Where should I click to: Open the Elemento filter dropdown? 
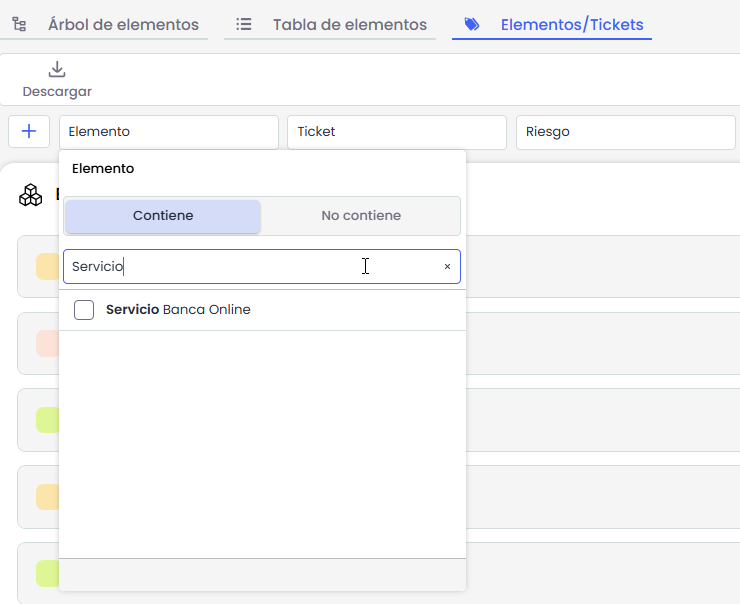(x=168, y=132)
